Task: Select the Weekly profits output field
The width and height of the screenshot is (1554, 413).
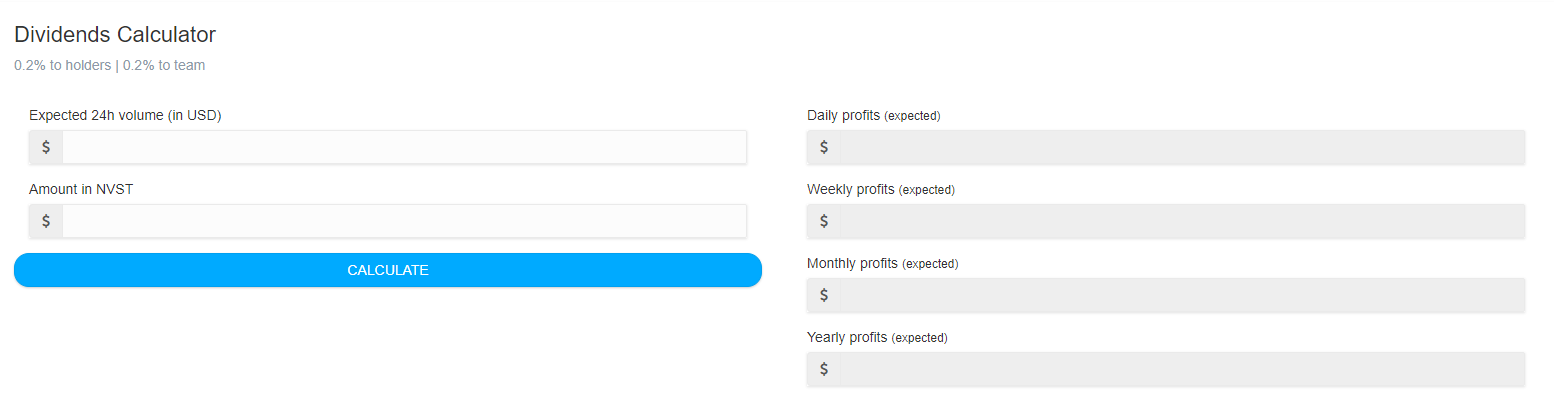Action: (1182, 221)
